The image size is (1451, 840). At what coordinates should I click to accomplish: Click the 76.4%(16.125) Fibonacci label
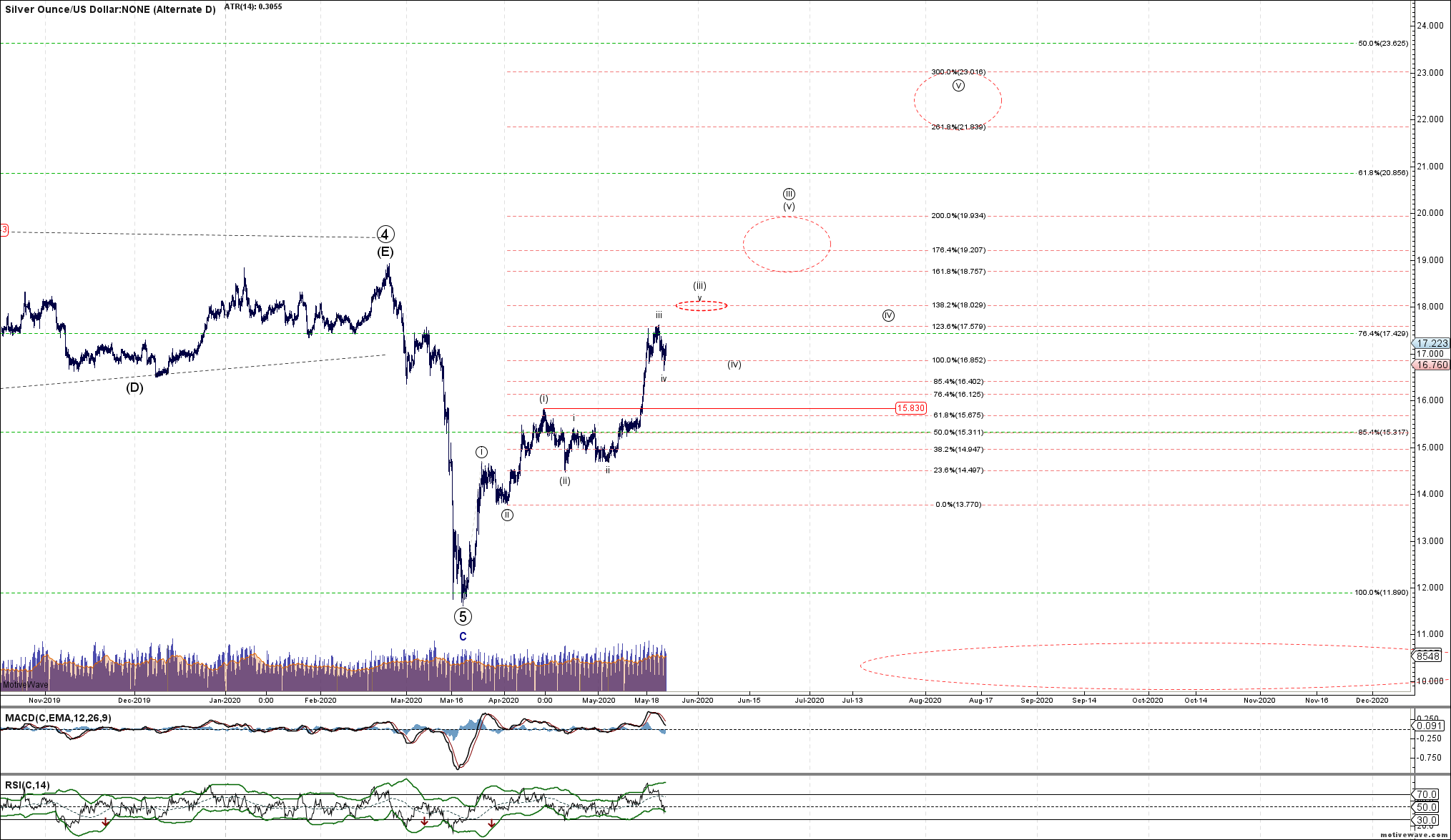click(958, 395)
